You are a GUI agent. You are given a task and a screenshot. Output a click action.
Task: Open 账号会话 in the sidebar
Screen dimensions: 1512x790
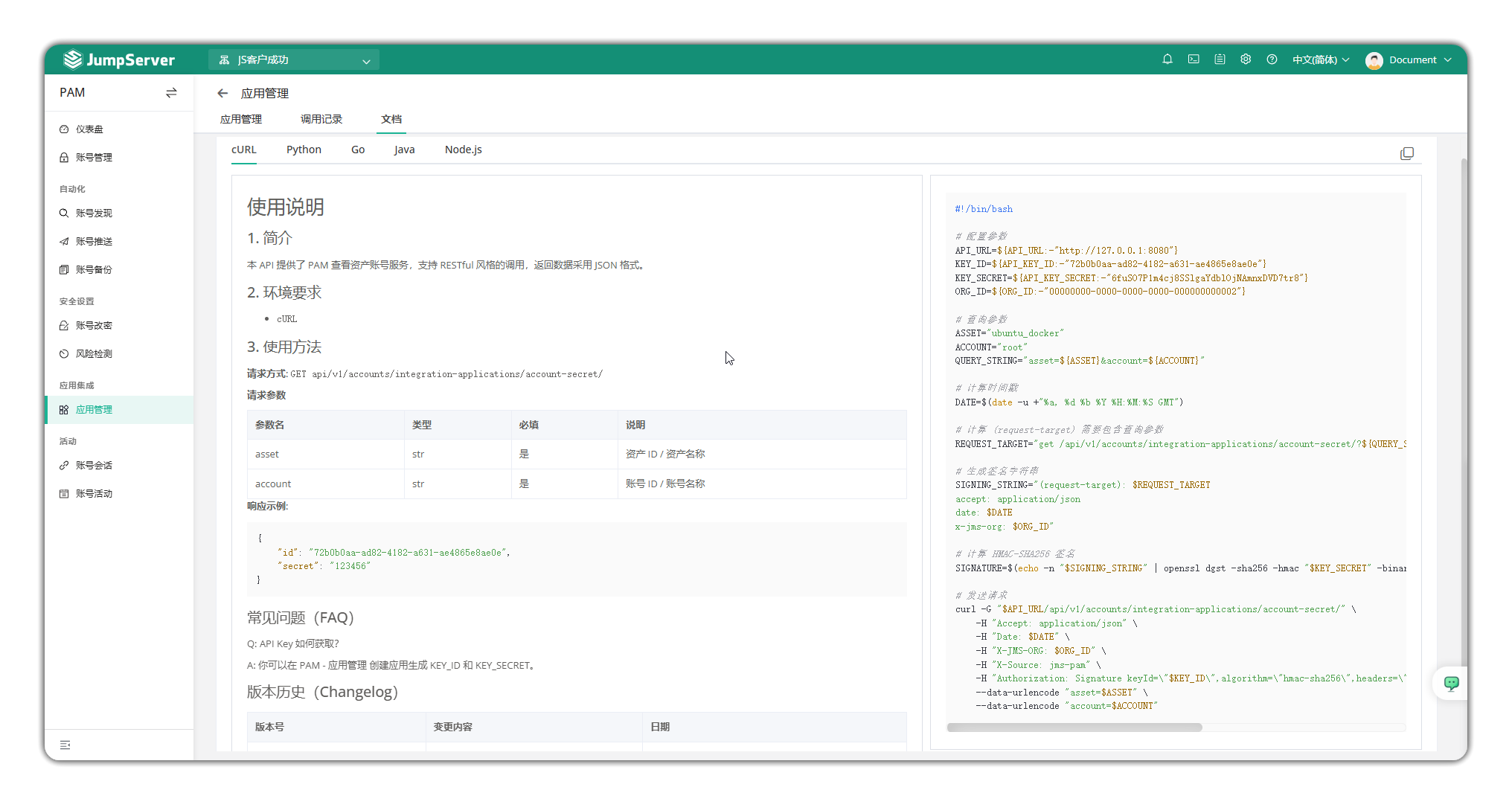tap(119, 466)
